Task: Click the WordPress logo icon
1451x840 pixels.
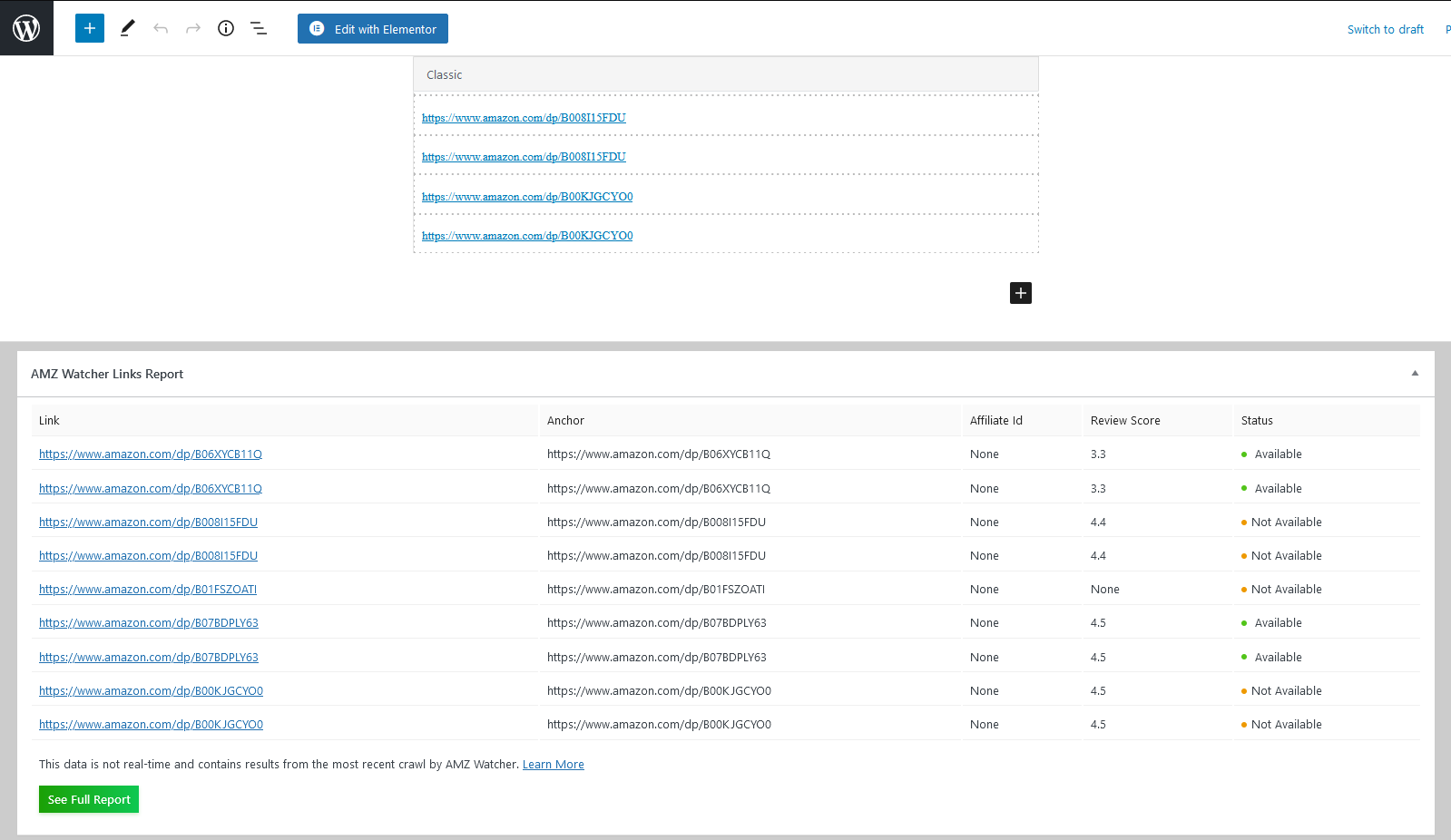Action: pyautogui.click(x=26, y=28)
